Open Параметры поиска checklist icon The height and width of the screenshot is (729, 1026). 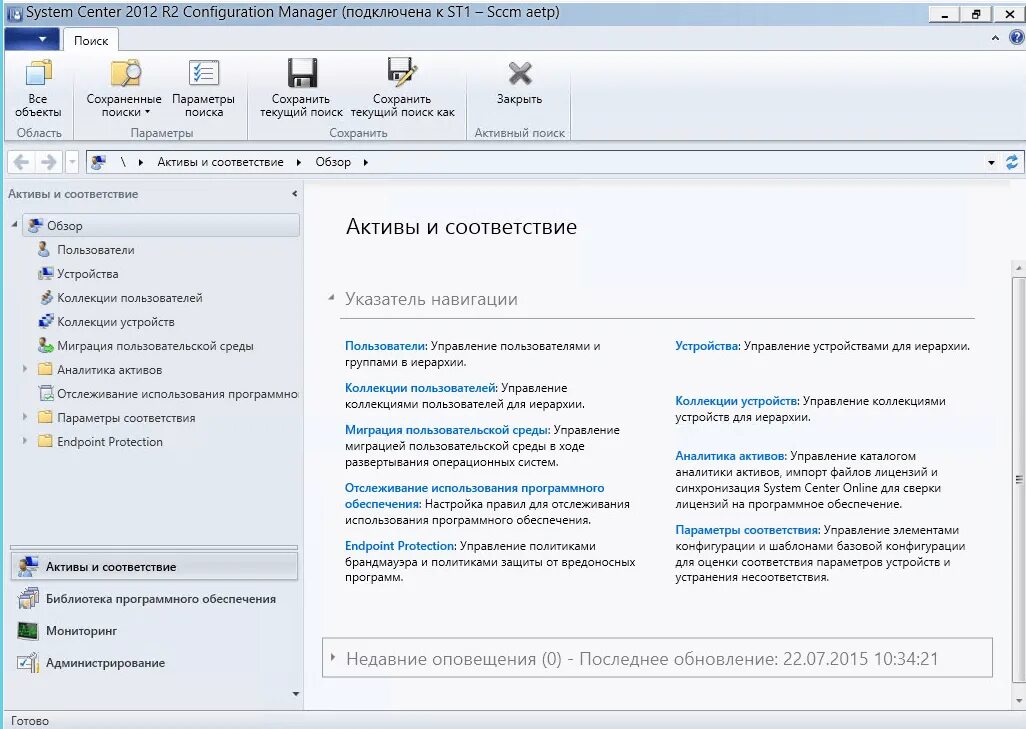(x=203, y=73)
